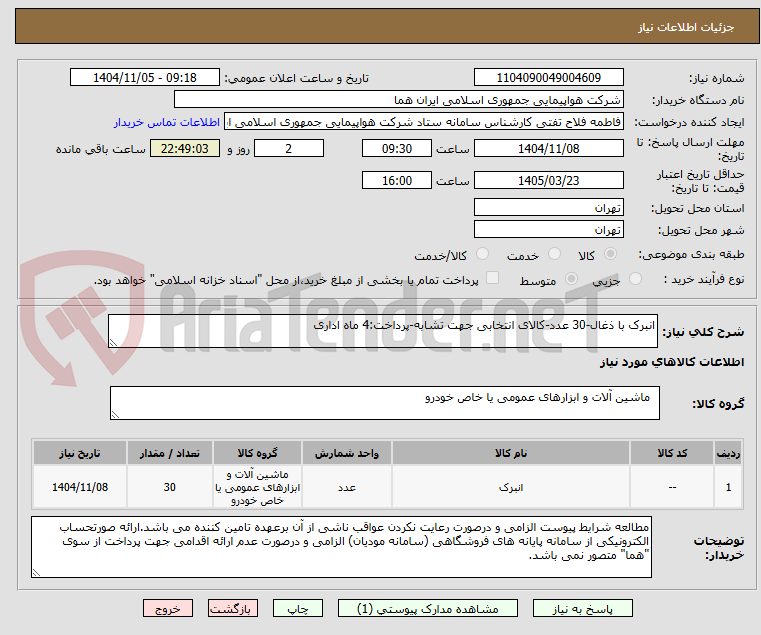Viewport: 761px width, 635px height.
Task: Click the خروج exit button
Action: [168, 608]
